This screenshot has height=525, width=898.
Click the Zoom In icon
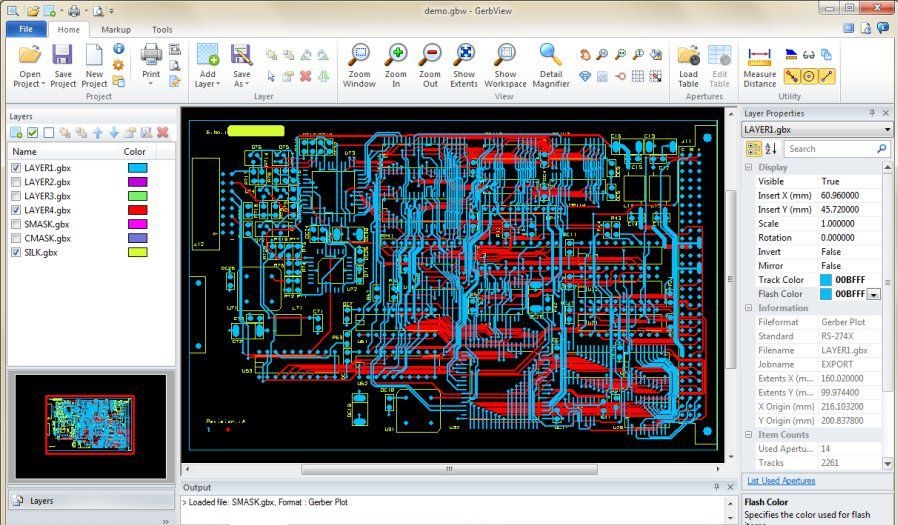coord(395,55)
